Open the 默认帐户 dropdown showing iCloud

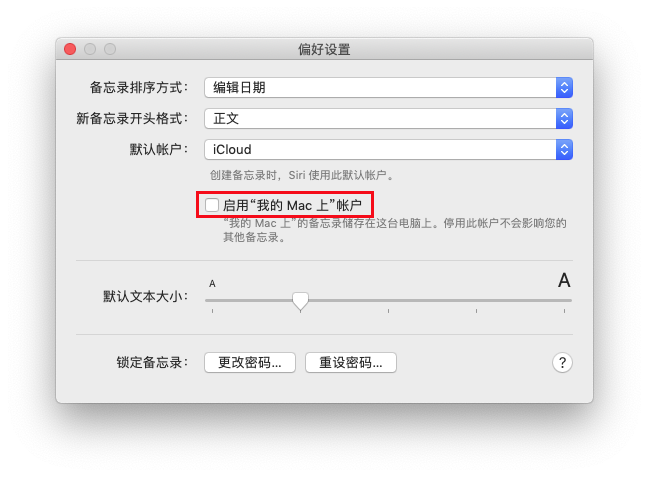[x=388, y=149]
